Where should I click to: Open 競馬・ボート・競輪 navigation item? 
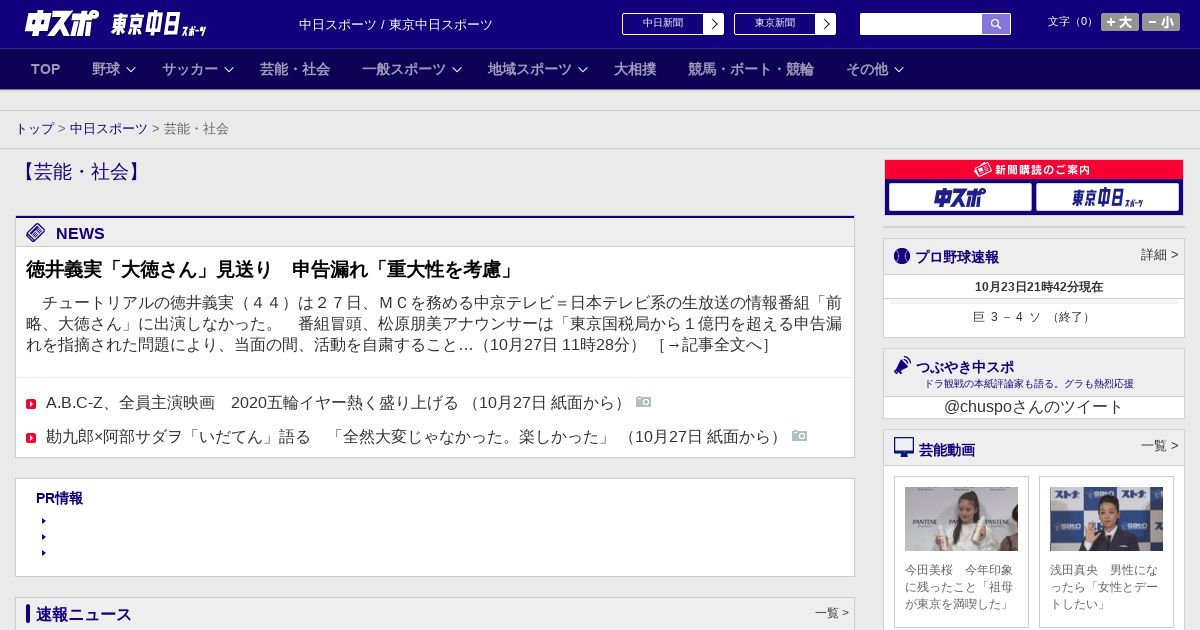751,69
